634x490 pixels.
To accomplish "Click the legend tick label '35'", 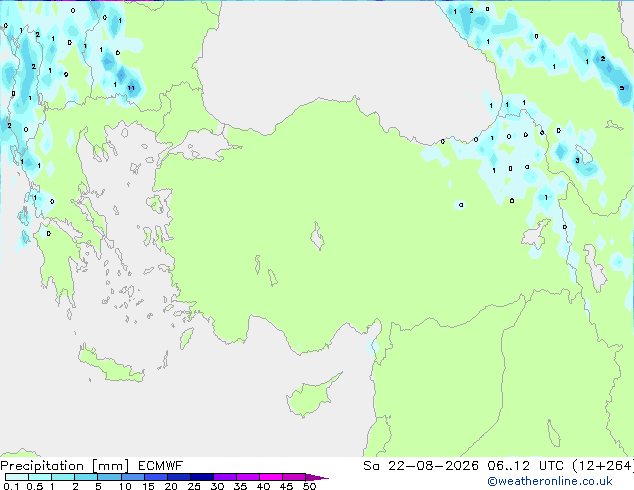I will pyautogui.click(x=240, y=486).
